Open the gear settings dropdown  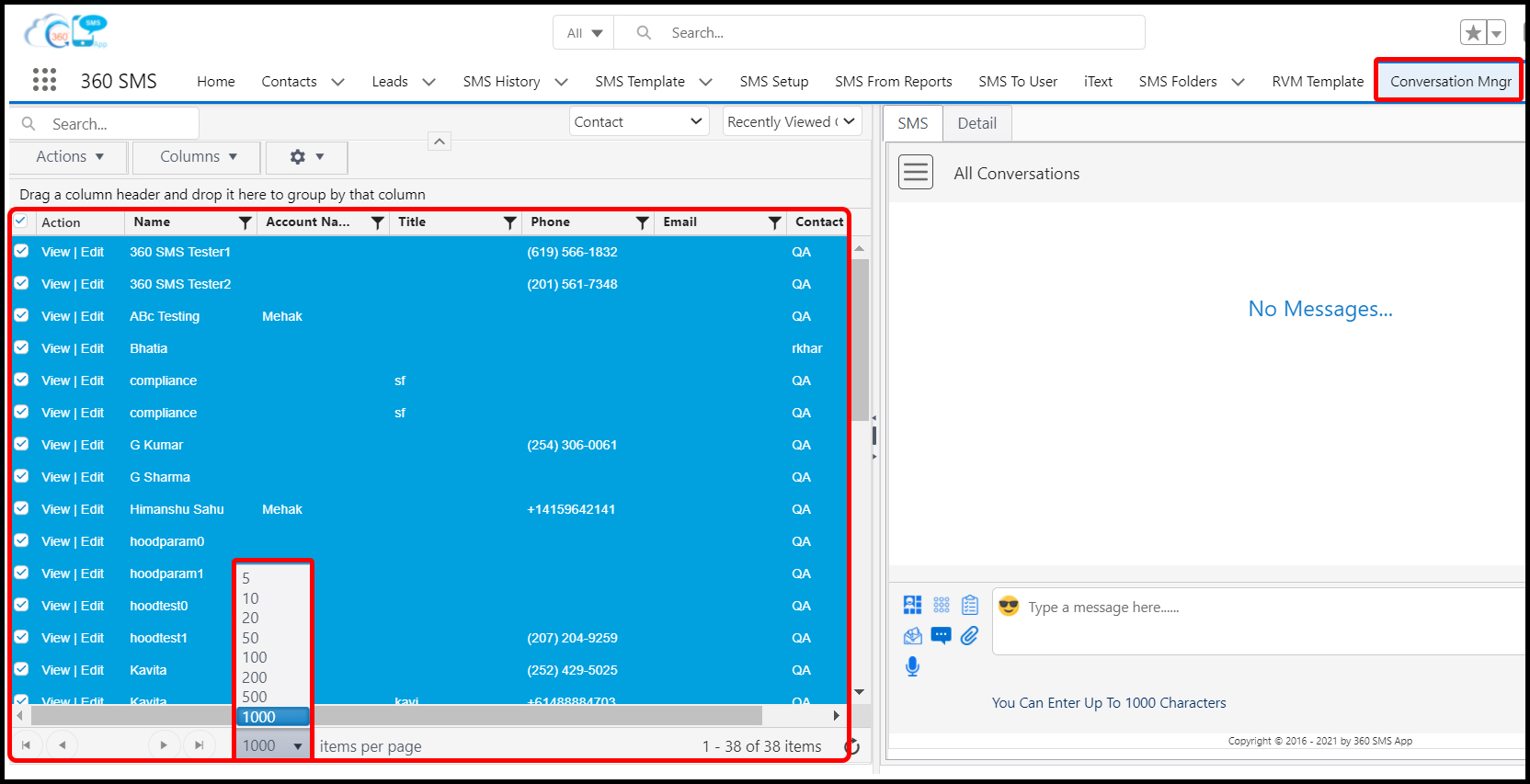click(307, 157)
